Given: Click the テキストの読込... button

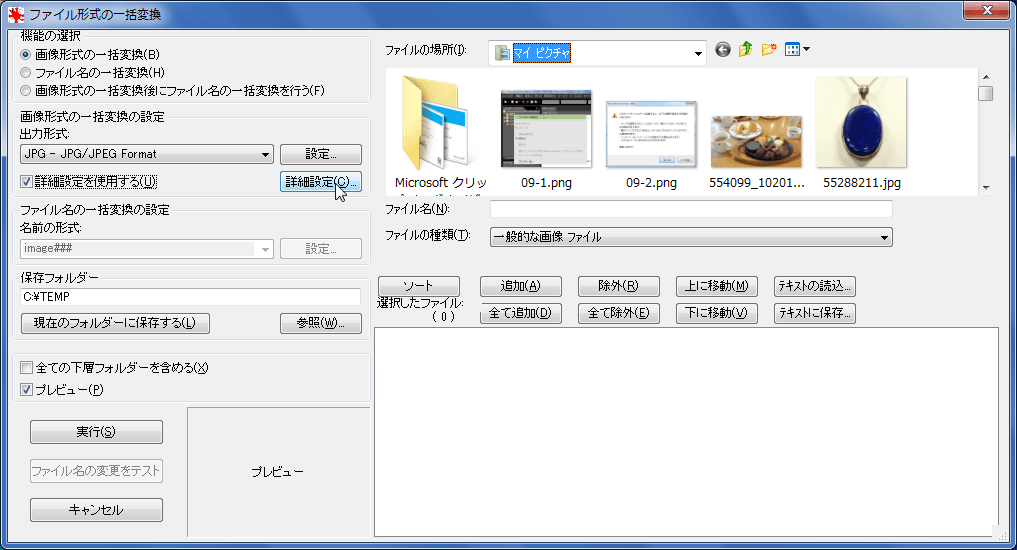Looking at the screenshot, I should [814, 286].
